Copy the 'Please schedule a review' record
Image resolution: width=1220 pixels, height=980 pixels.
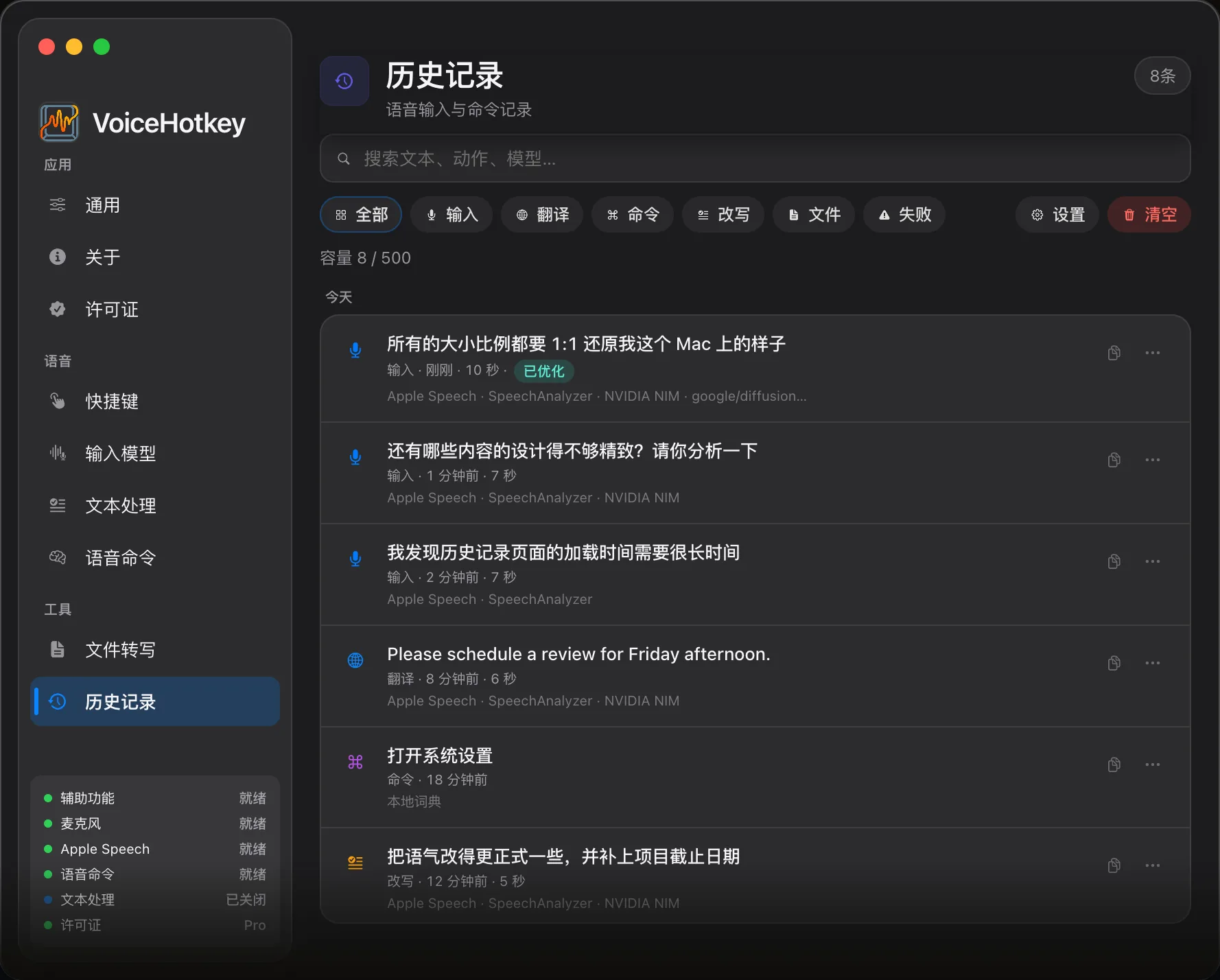point(1114,663)
